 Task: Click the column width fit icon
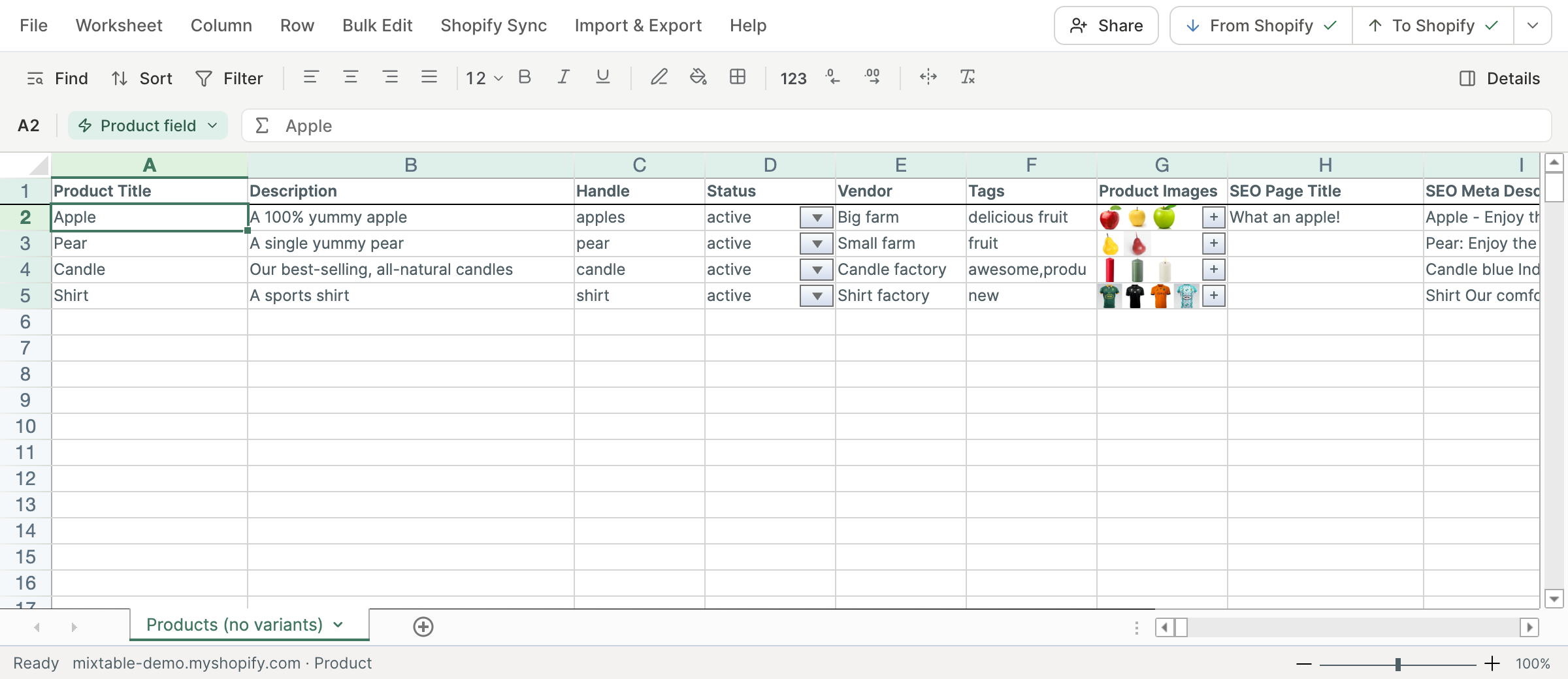pos(928,78)
